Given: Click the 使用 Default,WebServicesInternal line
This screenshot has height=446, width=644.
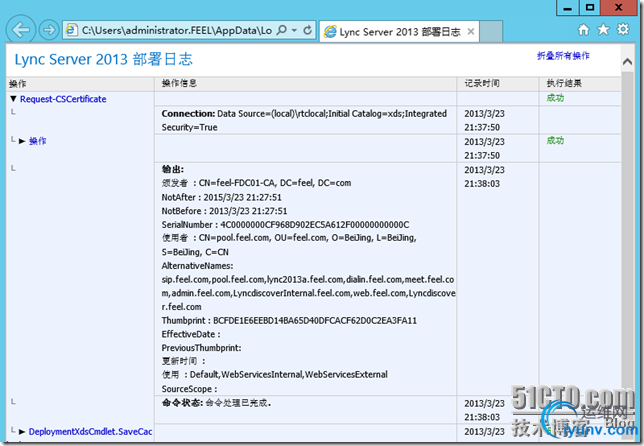Looking at the screenshot, I should (x=275, y=375).
